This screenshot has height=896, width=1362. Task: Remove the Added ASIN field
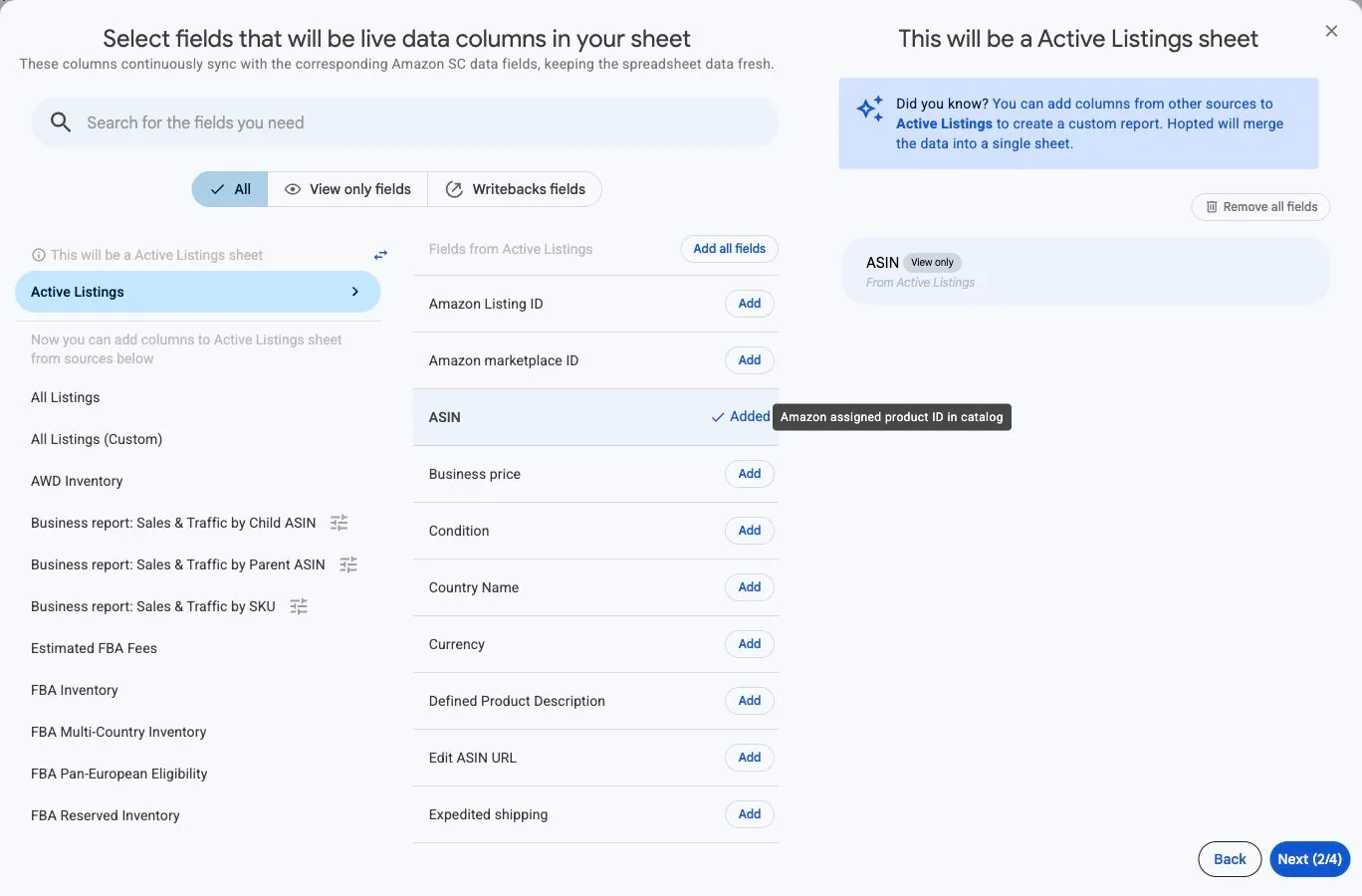tap(741, 417)
